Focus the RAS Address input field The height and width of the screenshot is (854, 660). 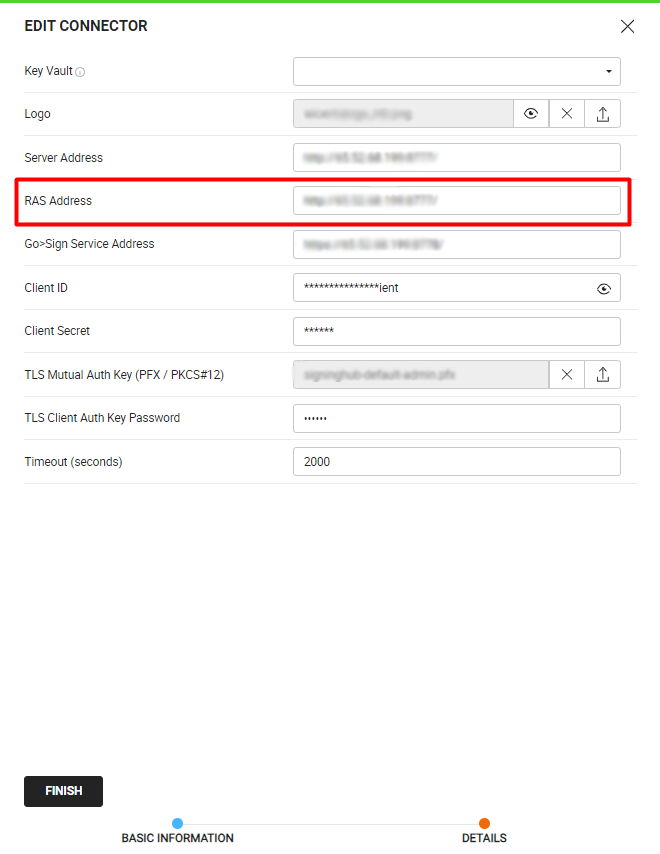tap(456, 201)
